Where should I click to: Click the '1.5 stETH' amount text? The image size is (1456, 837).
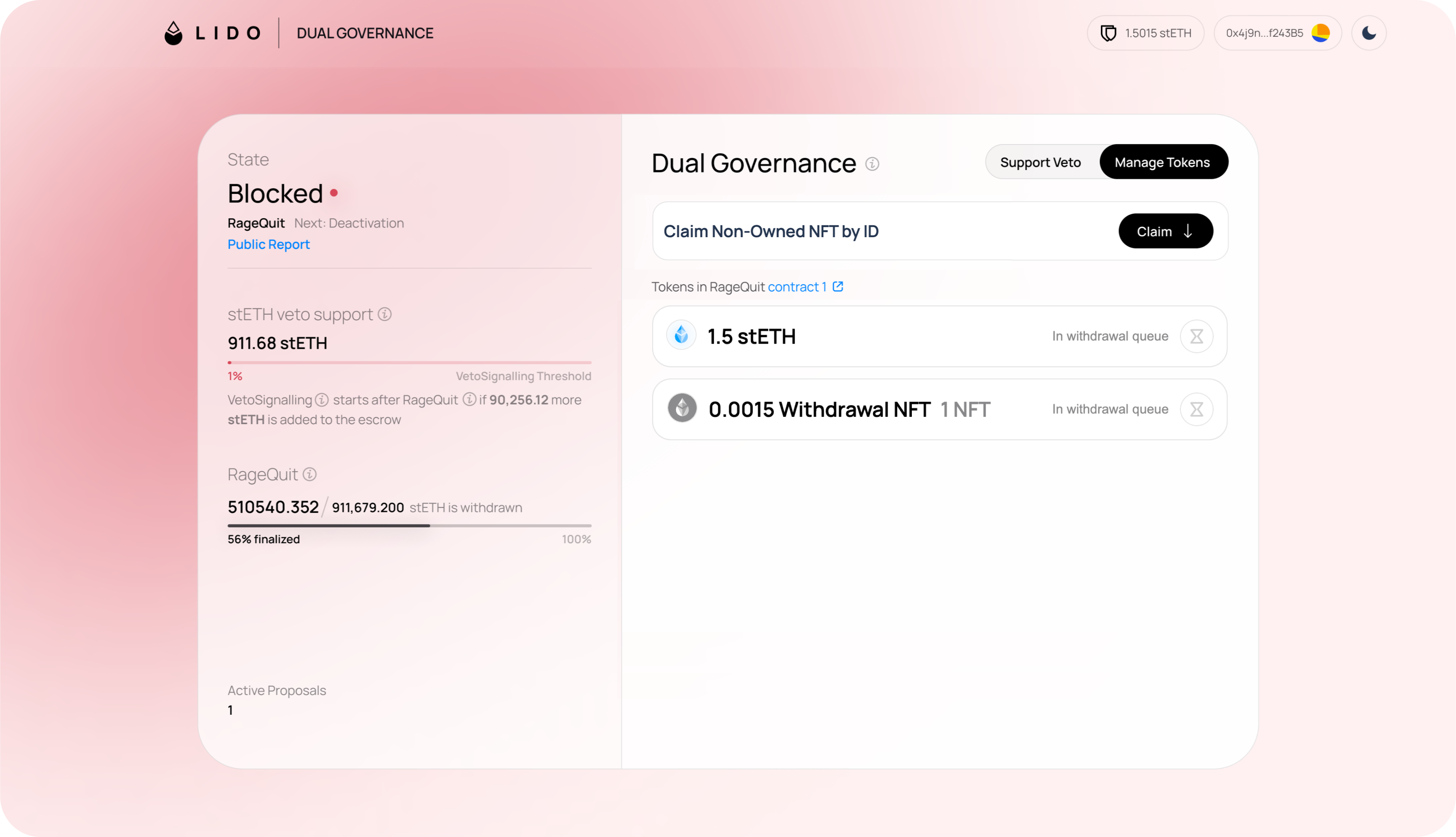752,336
